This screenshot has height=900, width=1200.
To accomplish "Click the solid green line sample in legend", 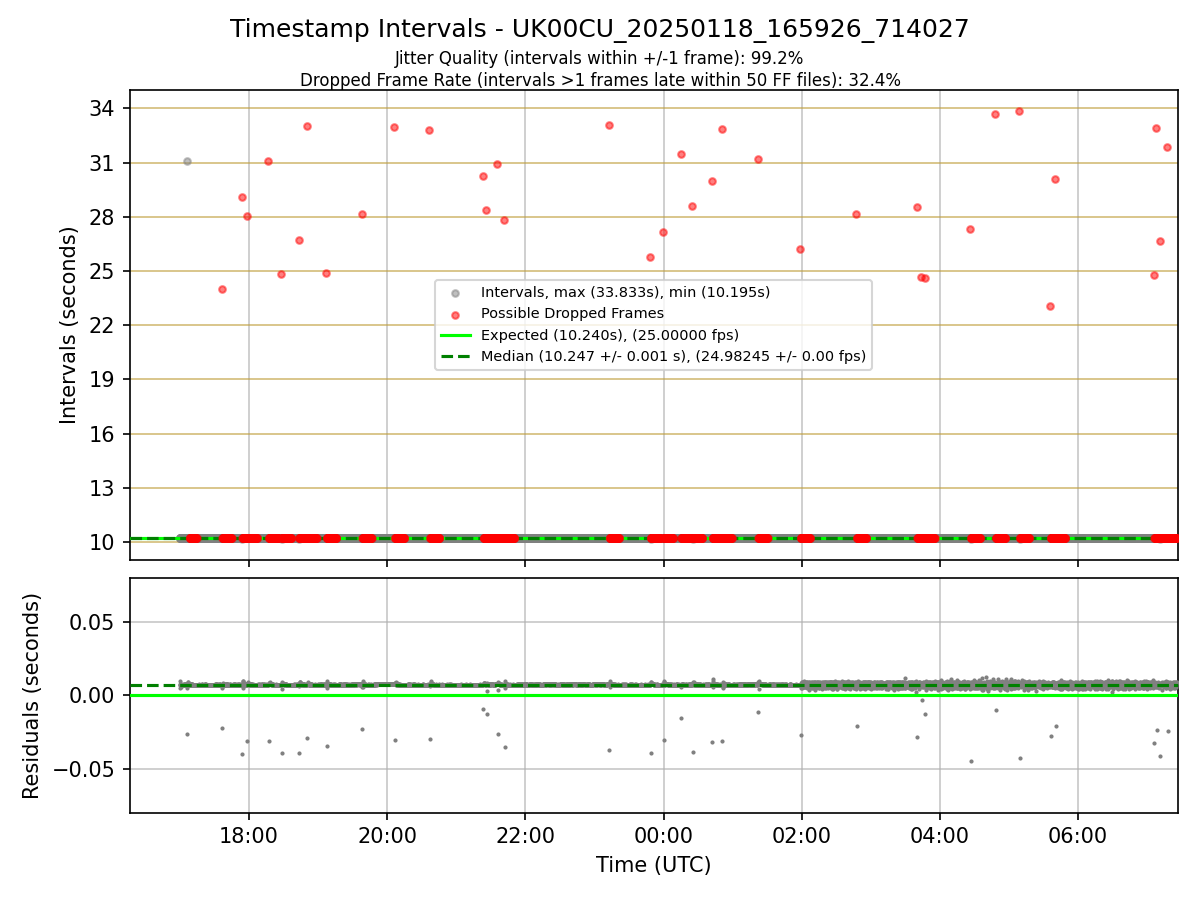I will 455,335.
